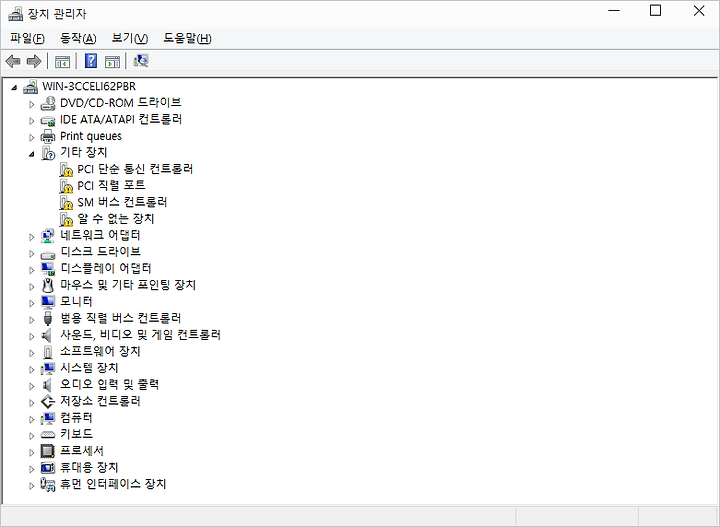Open the 도움말(H) menu
Viewport: 720px width, 527px height.
click(x=187, y=38)
